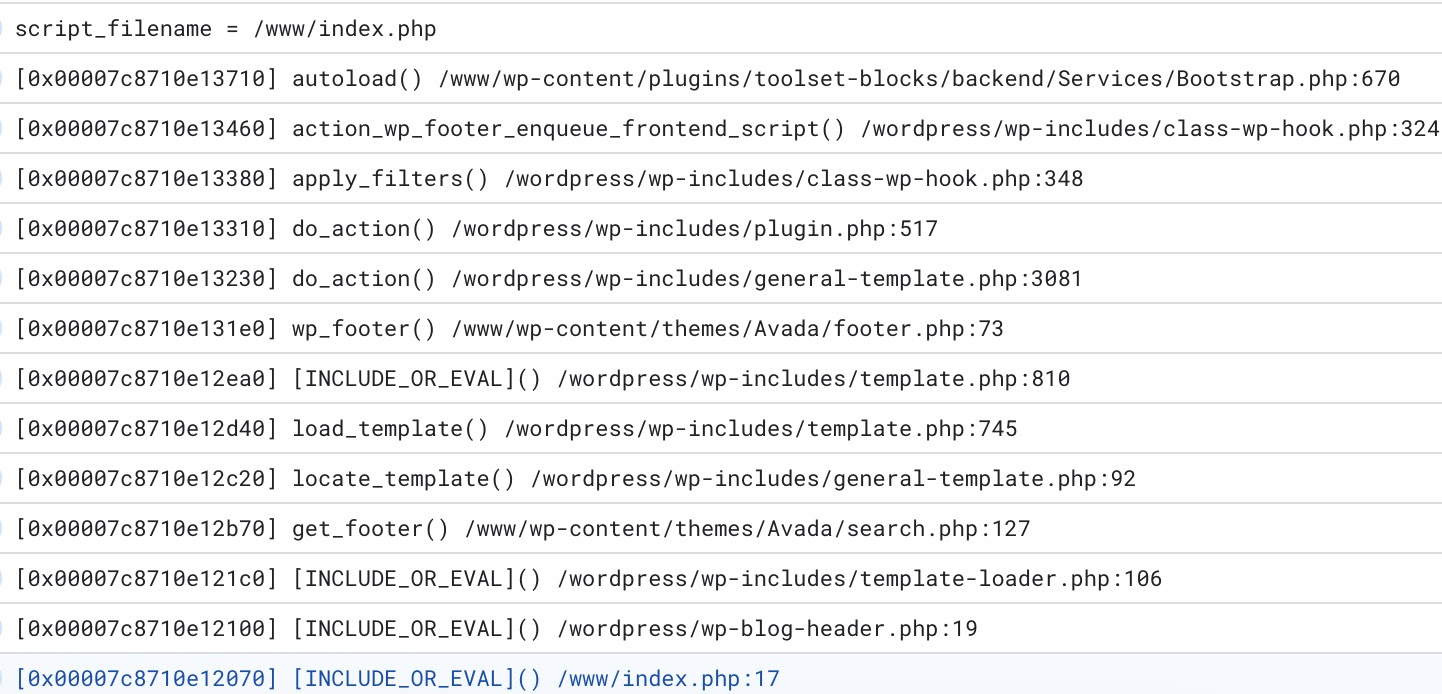Select the apply_filters() class-wp-hook.php:348 entry

[721, 179]
